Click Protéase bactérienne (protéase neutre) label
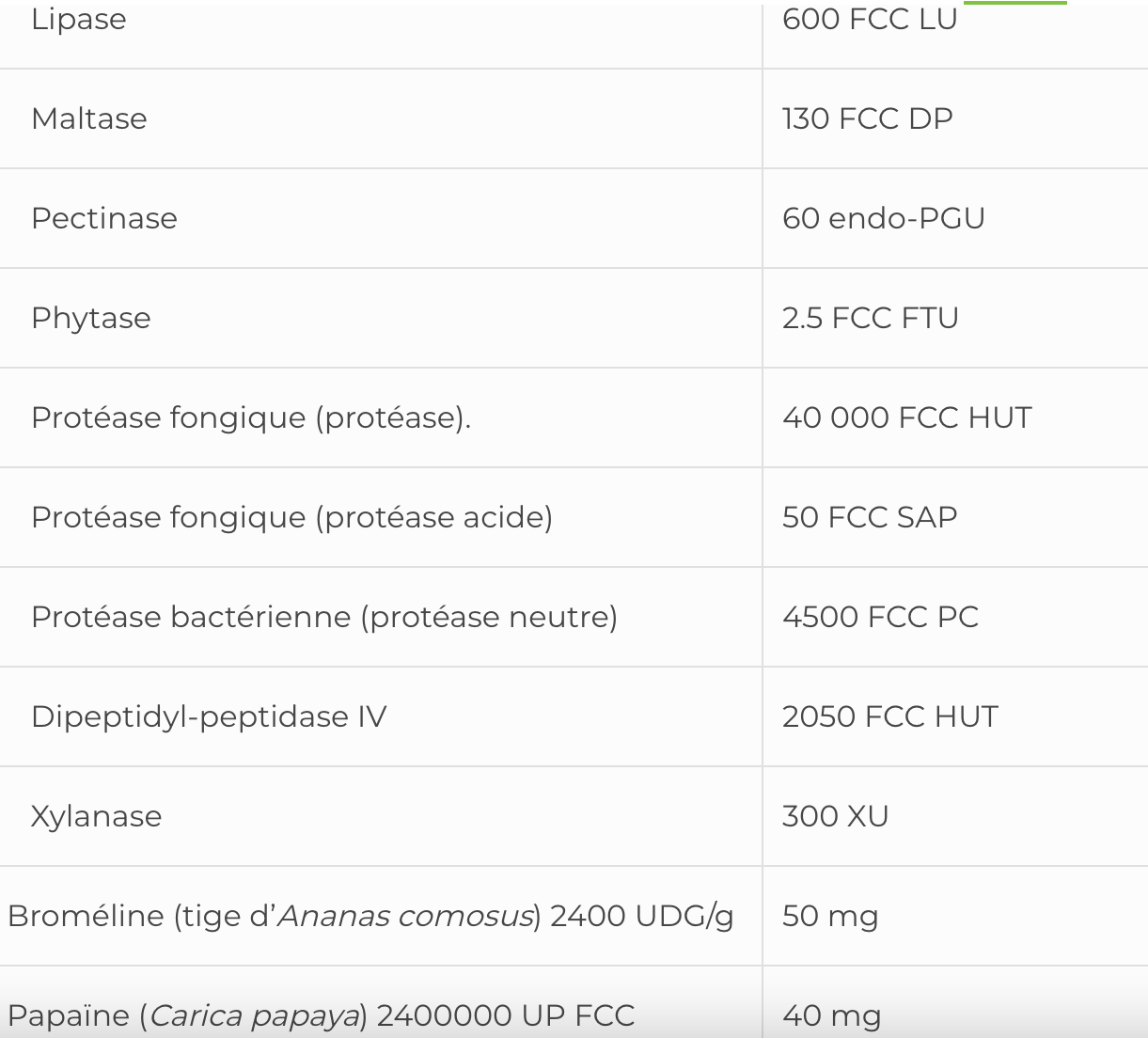Image resolution: width=1148 pixels, height=1038 pixels. pos(324,618)
